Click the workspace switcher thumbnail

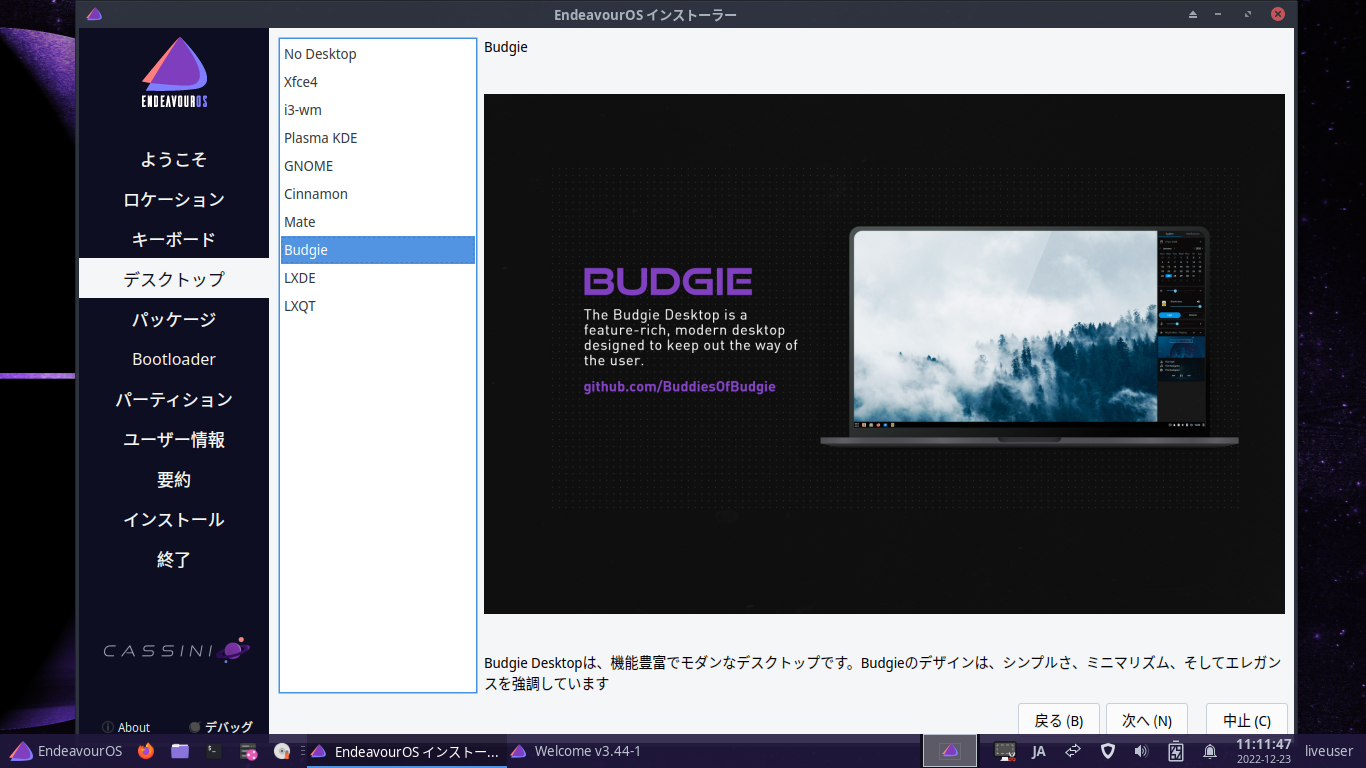[950, 751]
